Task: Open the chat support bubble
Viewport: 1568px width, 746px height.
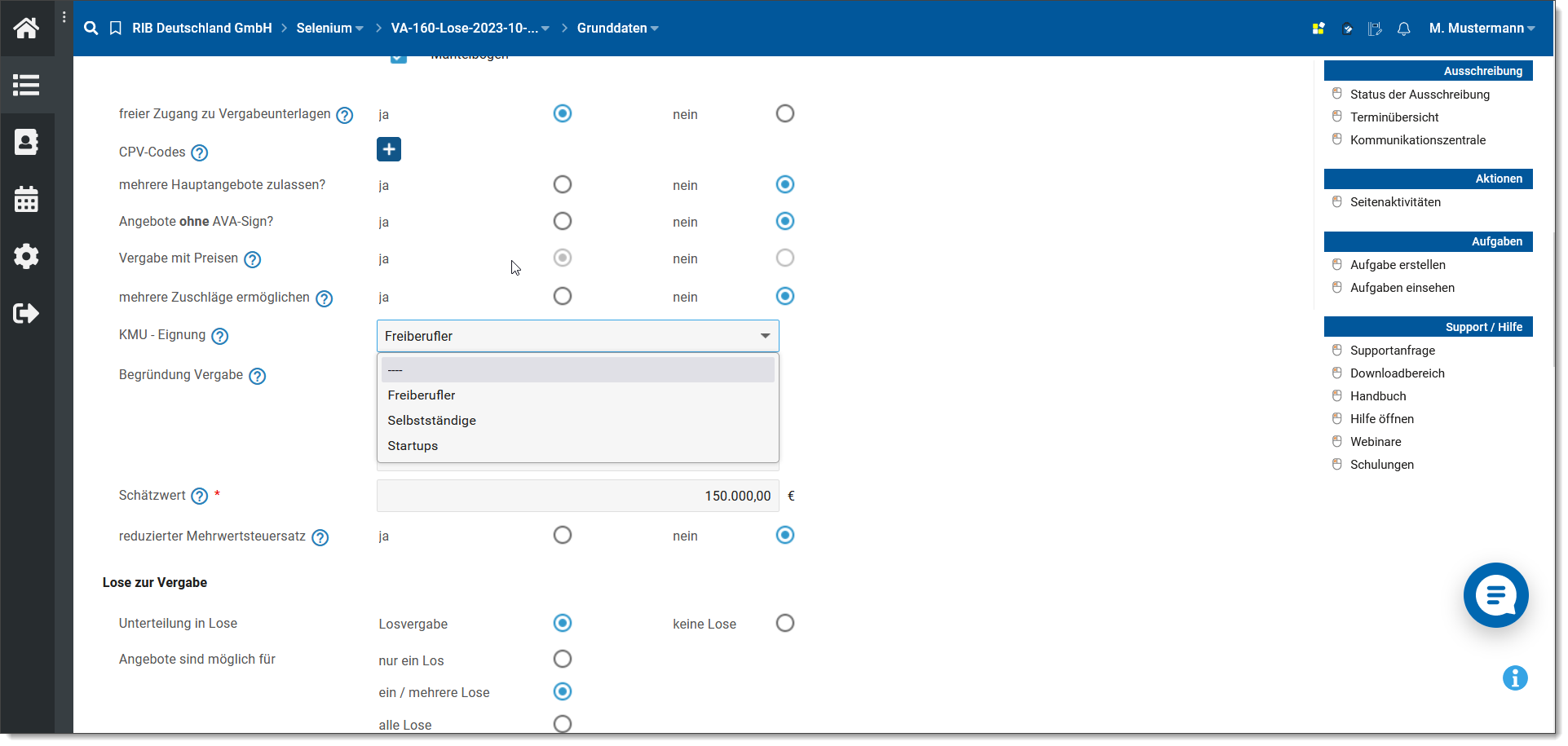Action: (1495, 595)
